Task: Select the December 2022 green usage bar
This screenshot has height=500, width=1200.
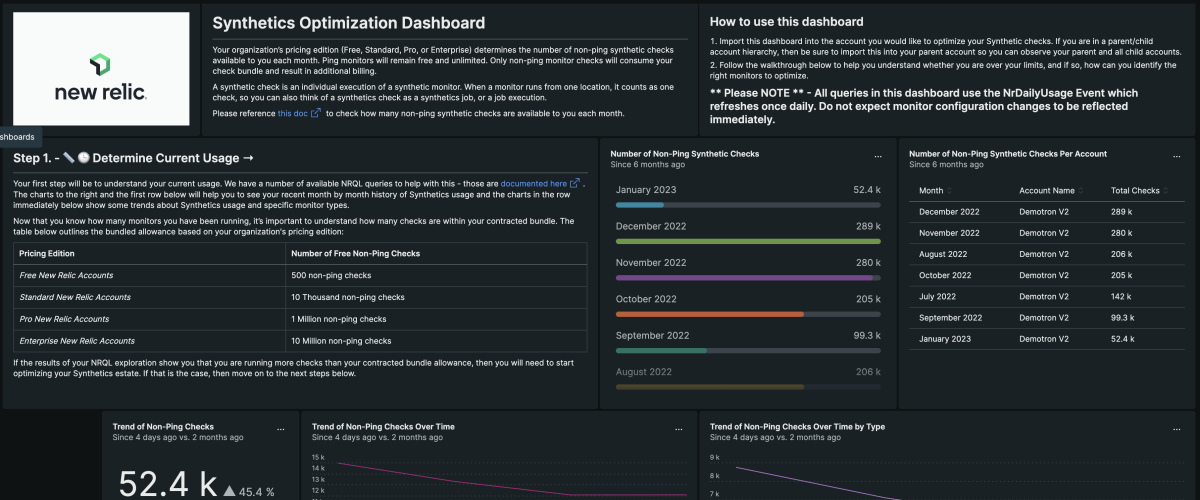Action: (747, 241)
